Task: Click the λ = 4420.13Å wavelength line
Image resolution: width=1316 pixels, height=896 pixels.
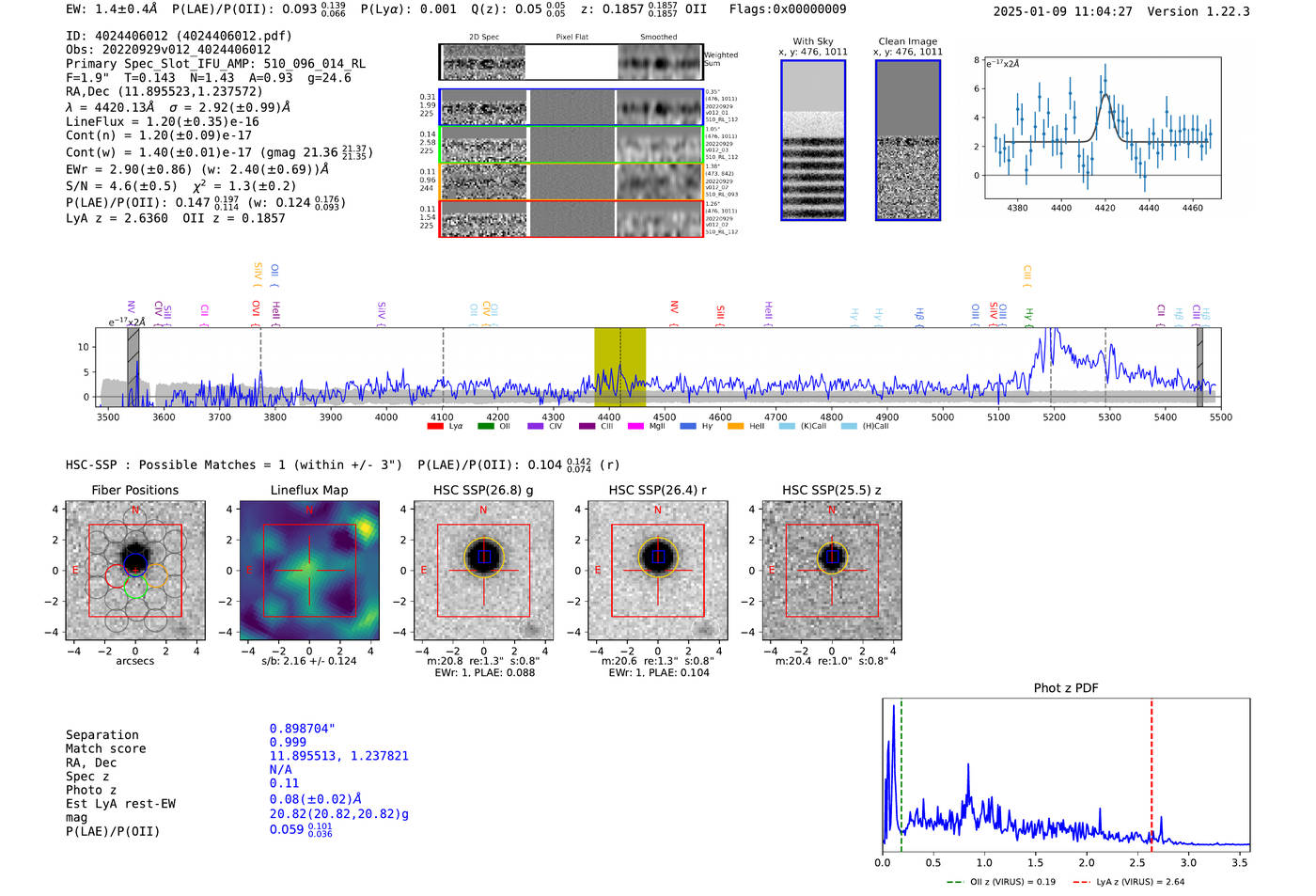Action: click(176, 107)
